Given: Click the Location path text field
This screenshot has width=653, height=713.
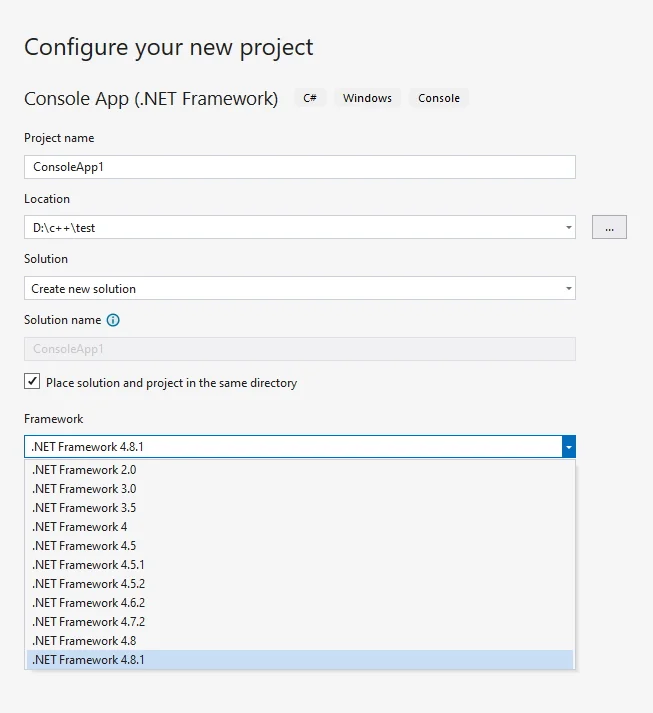Looking at the screenshot, I should 293,227.
